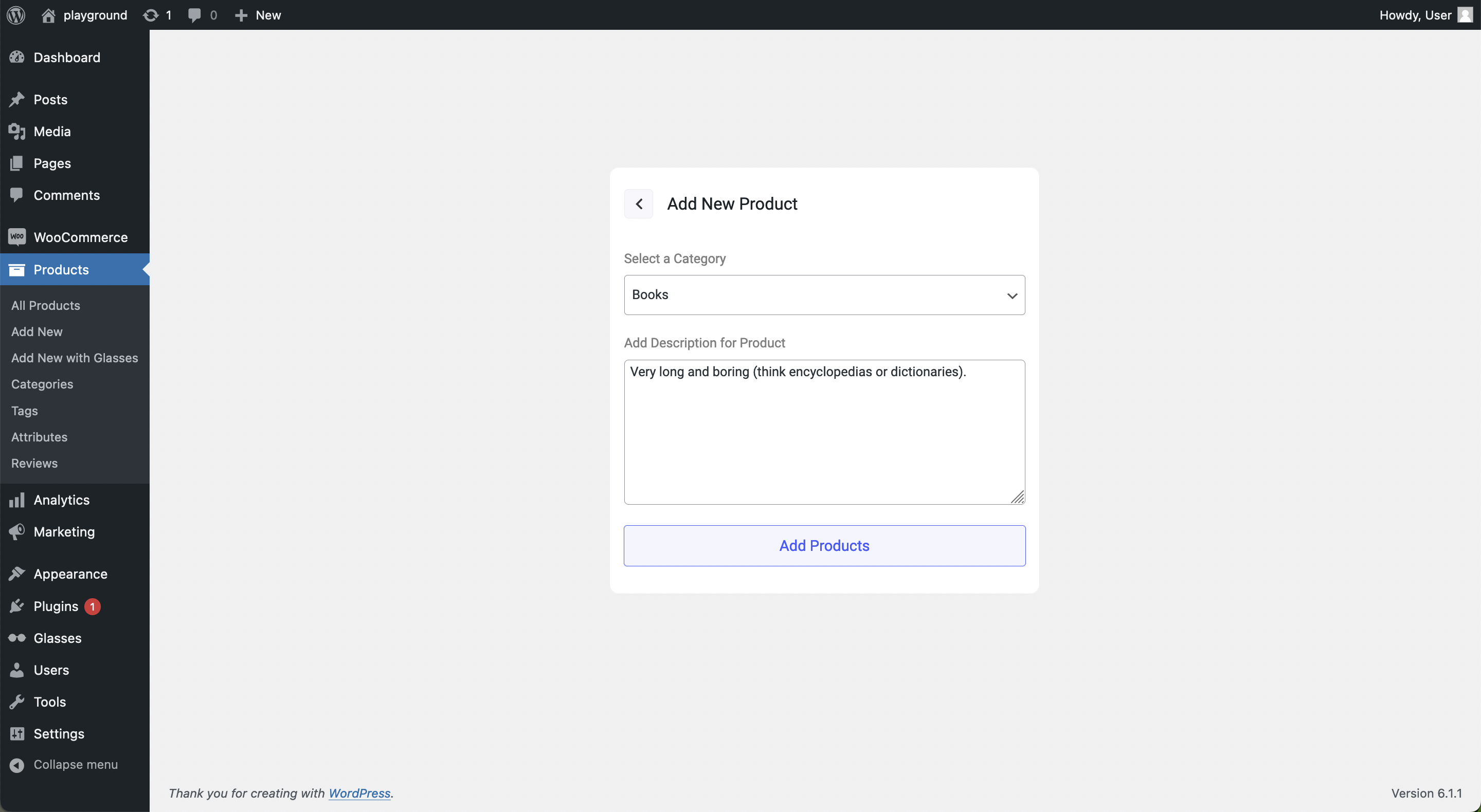Go to the Media menu

[x=52, y=132]
